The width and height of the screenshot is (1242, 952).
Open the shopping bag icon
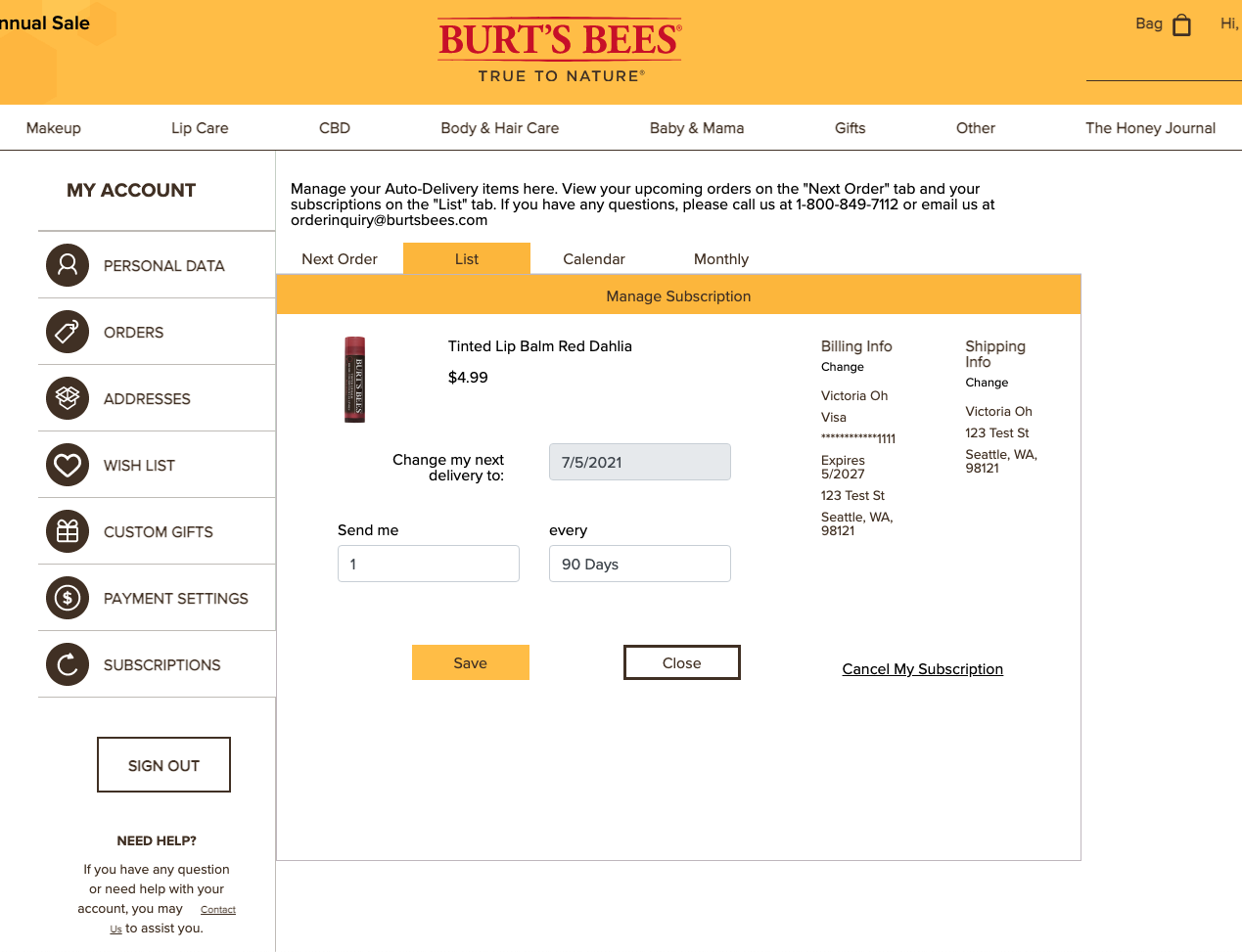pyautogui.click(x=1182, y=24)
